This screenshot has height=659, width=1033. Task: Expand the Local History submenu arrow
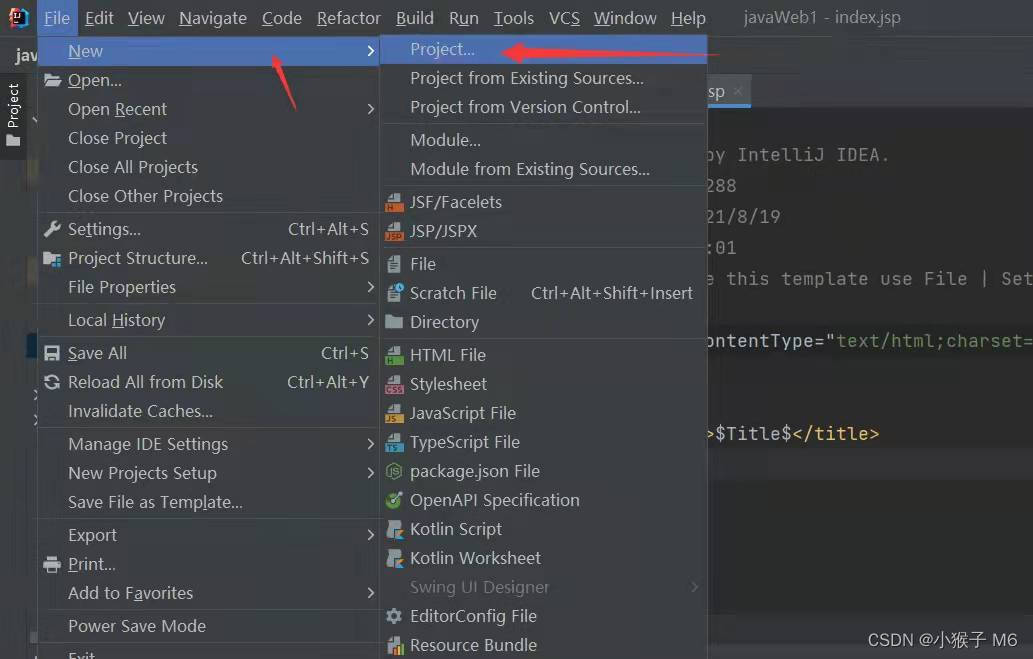370,320
